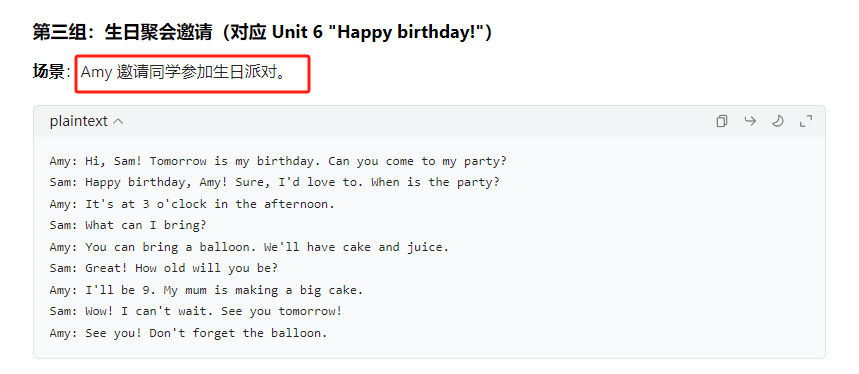The width and height of the screenshot is (859, 374).
Task: Click line 'It's at 3 o'clock in the afternoon'
Action: coord(192,204)
